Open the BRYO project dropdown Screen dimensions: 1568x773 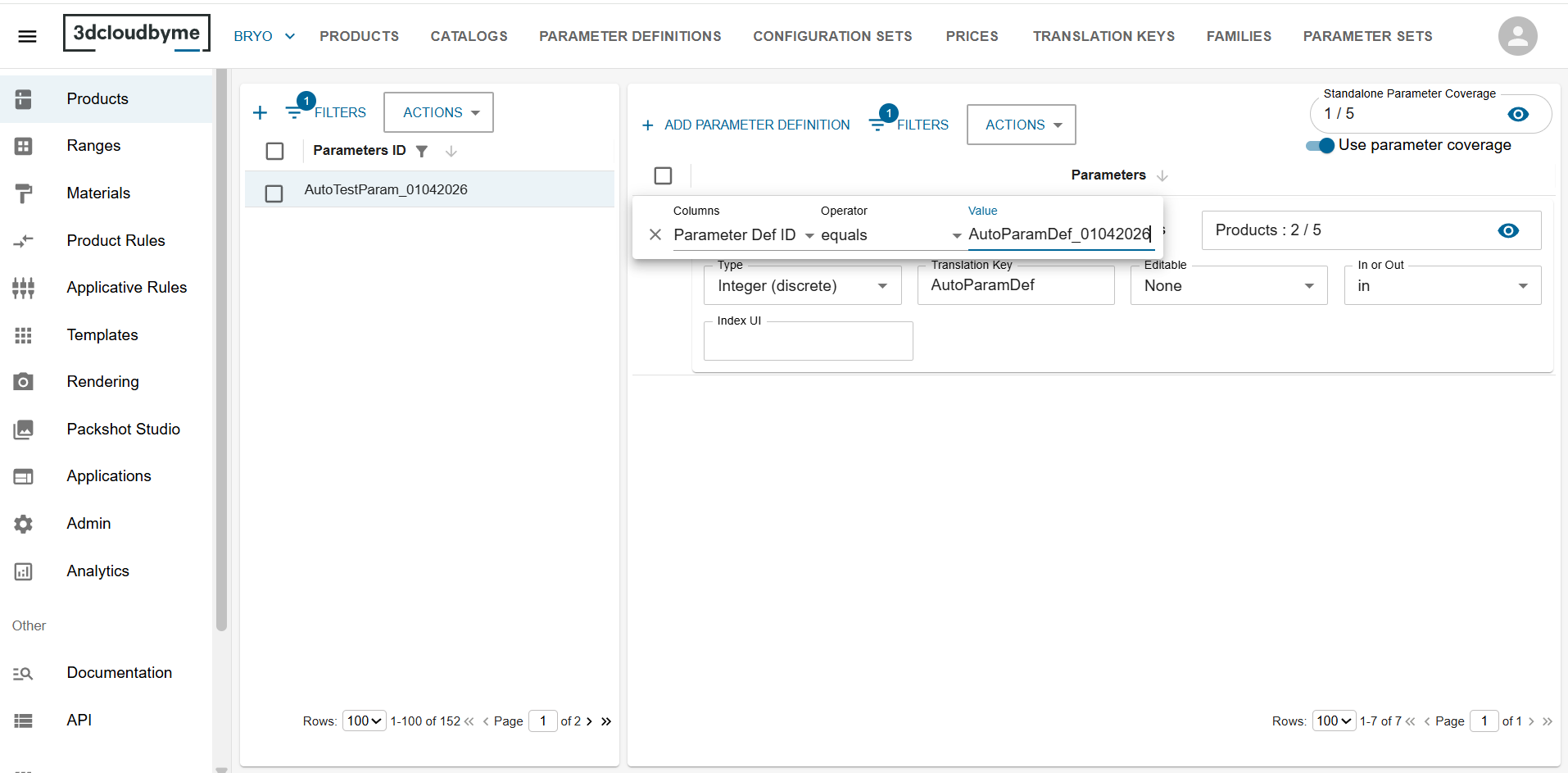(x=264, y=36)
